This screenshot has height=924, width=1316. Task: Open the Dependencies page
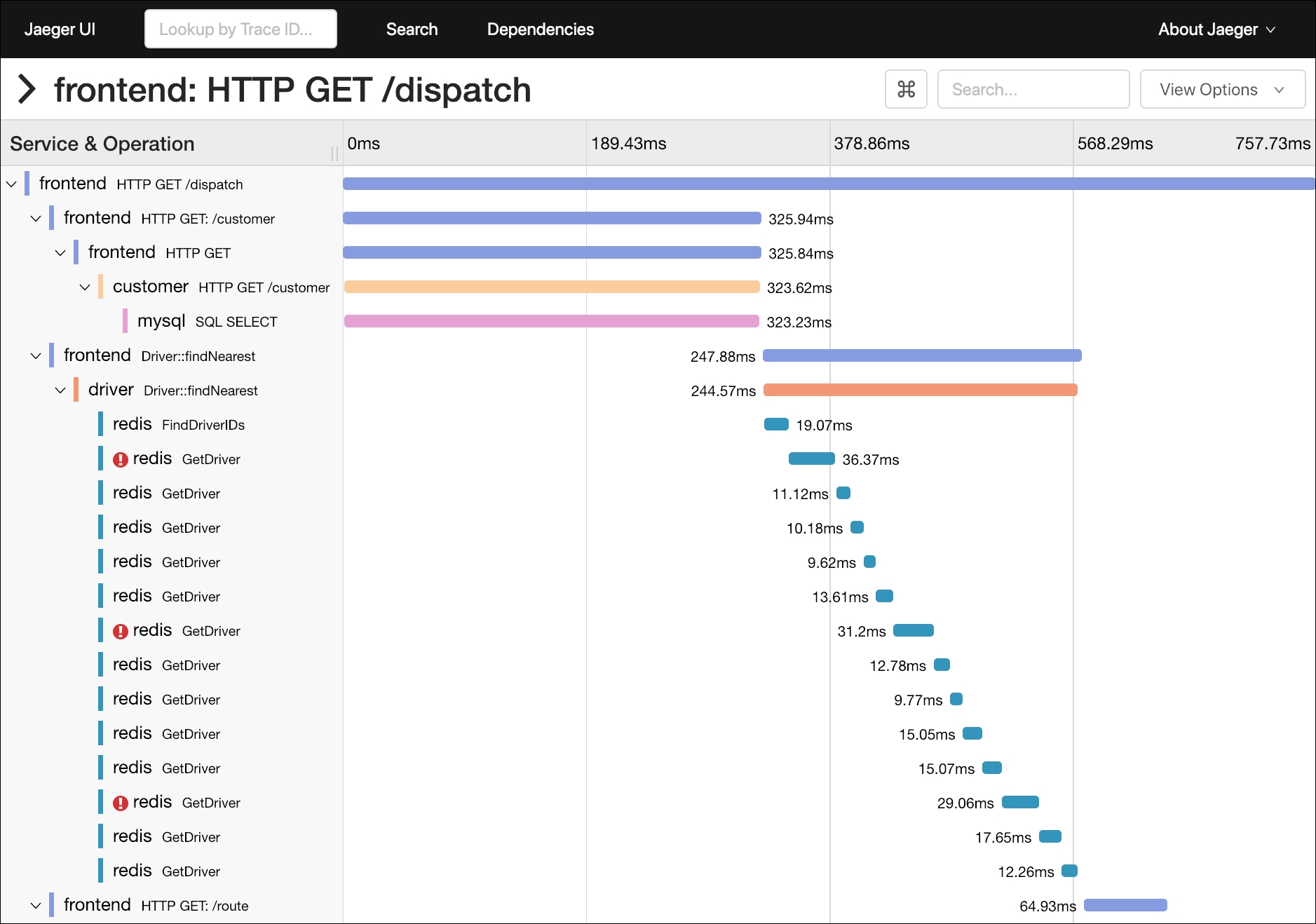pyautogui.click(x=540, y=29)
